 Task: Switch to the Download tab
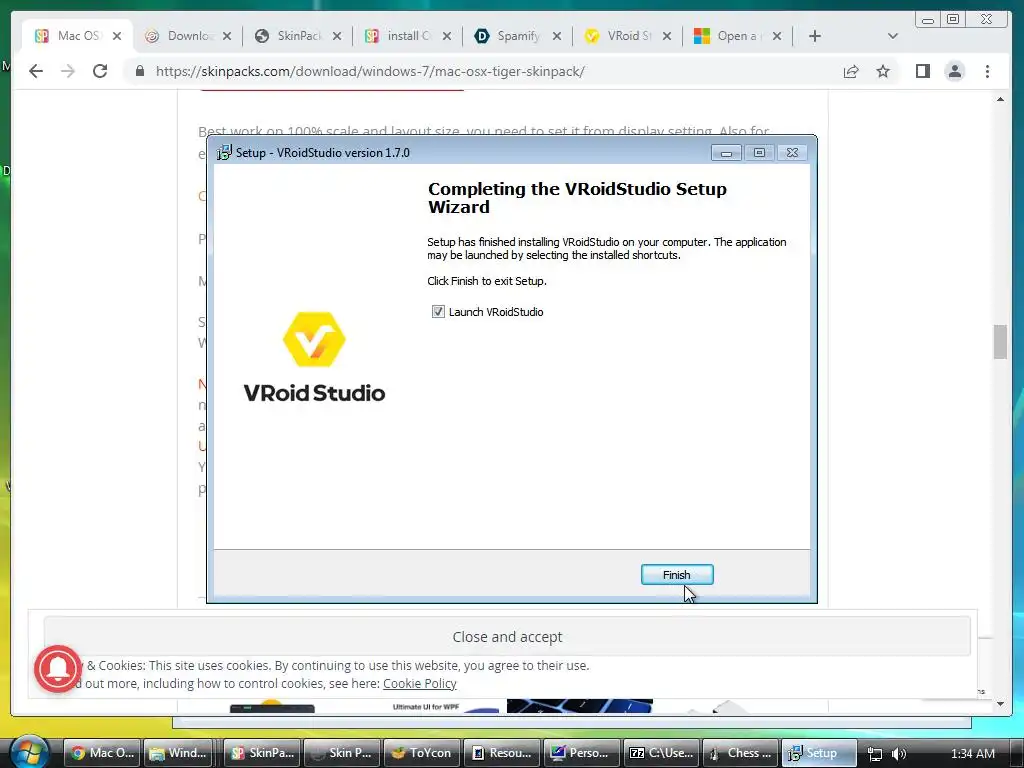coord(180,36)
